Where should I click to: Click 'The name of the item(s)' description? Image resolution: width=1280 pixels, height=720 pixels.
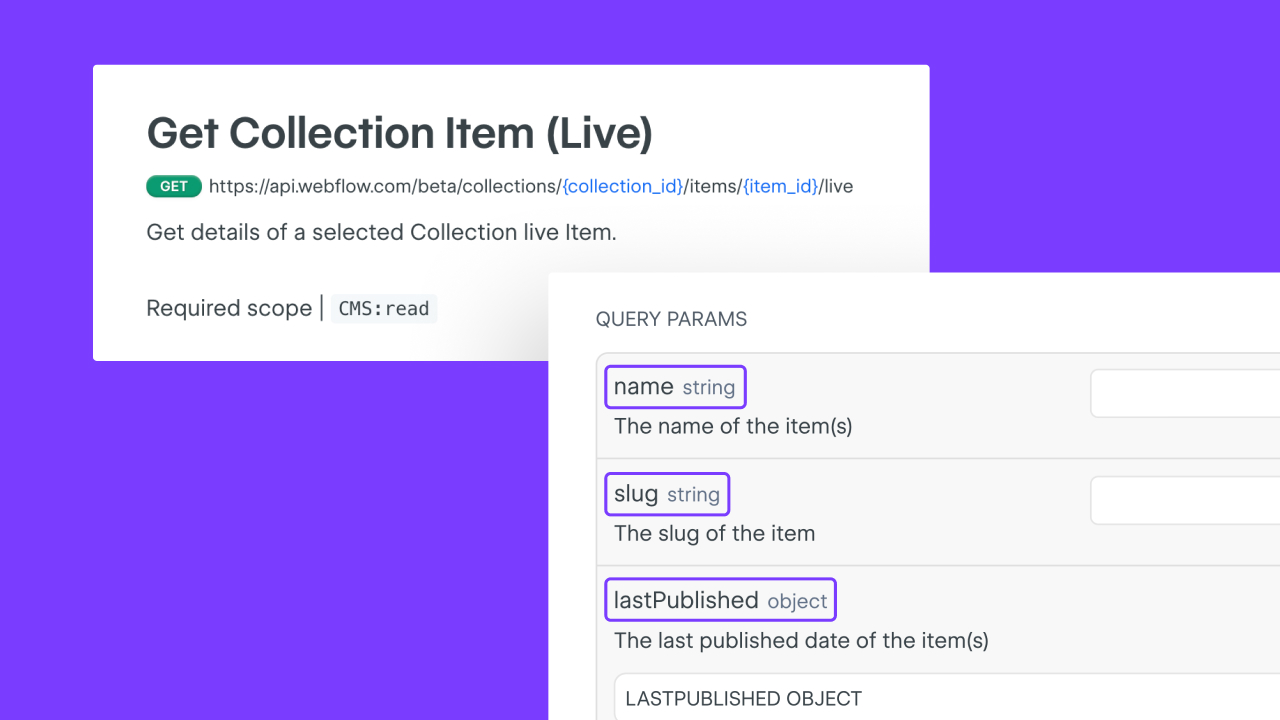[x=733, y=426]
